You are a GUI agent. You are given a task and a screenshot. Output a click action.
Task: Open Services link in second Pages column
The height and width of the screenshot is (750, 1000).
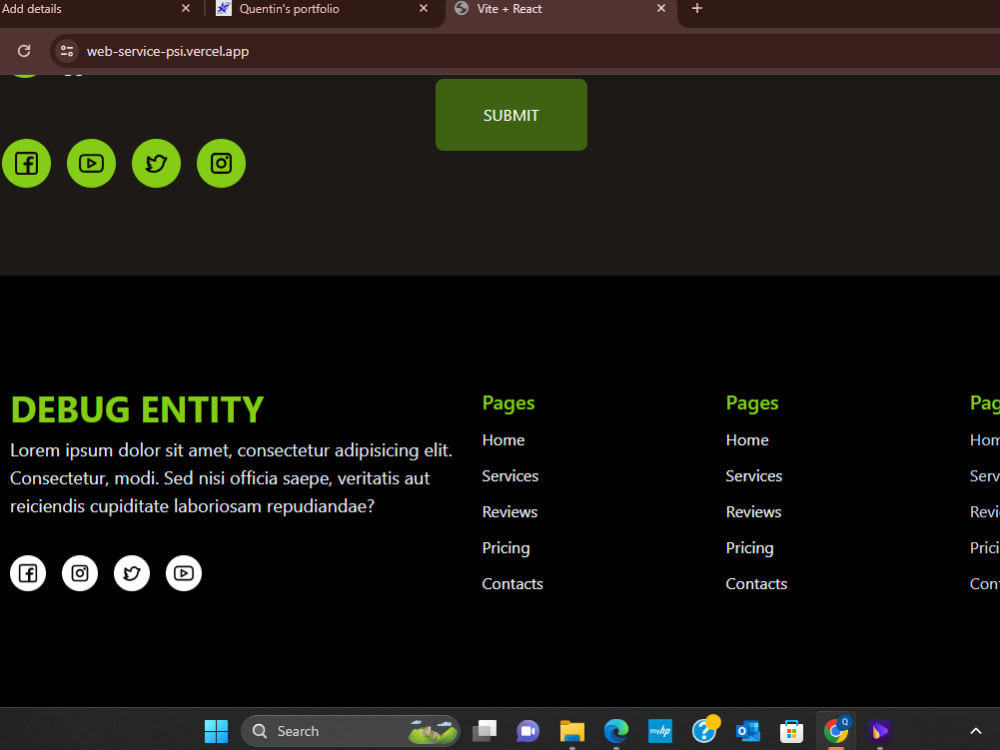click(x=754, y=476)
